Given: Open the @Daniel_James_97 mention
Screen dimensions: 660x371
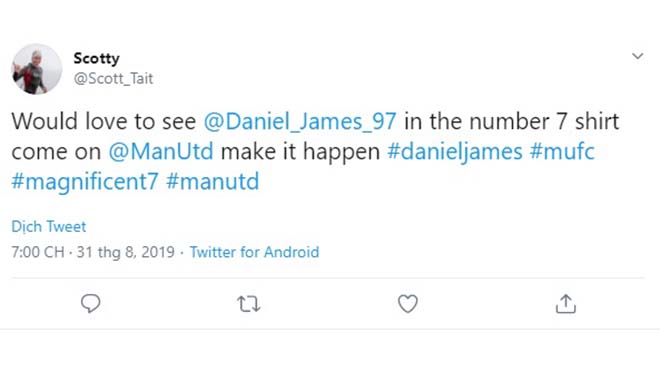Looking at the screenshot, I should pos(300,121).
